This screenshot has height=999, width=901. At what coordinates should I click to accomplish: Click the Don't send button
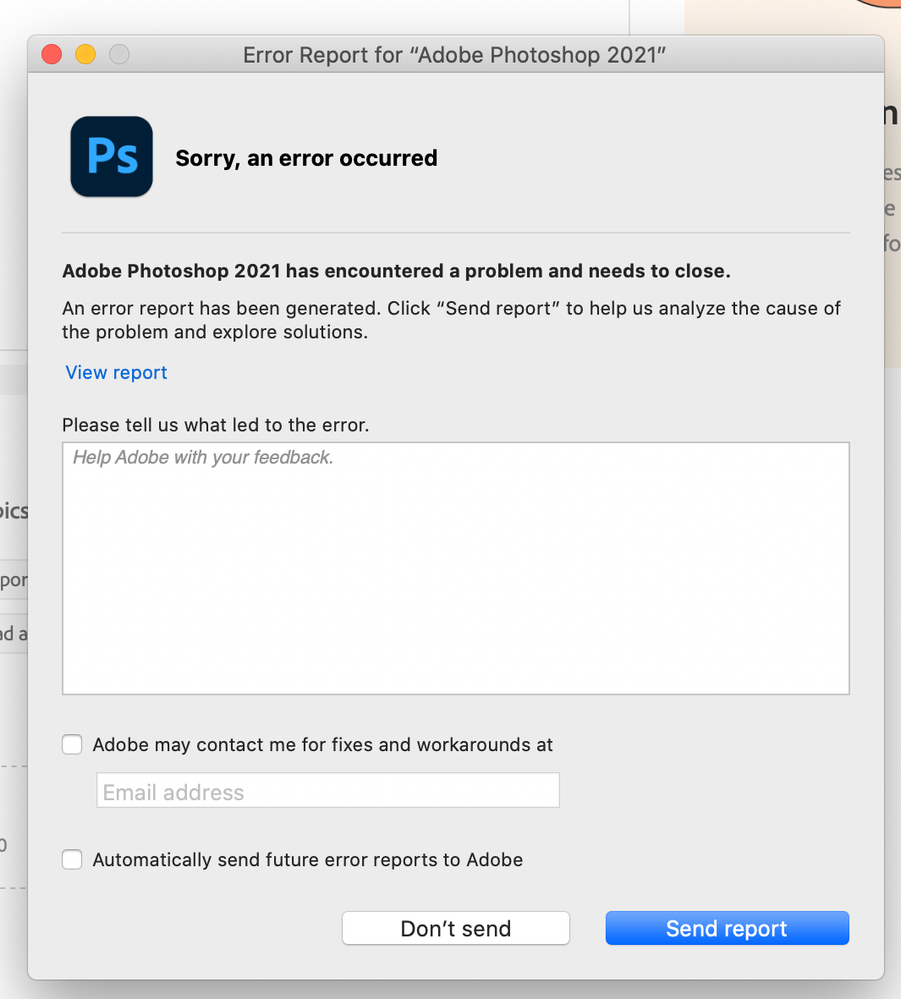pyautogui.click(x=455, y=928)
